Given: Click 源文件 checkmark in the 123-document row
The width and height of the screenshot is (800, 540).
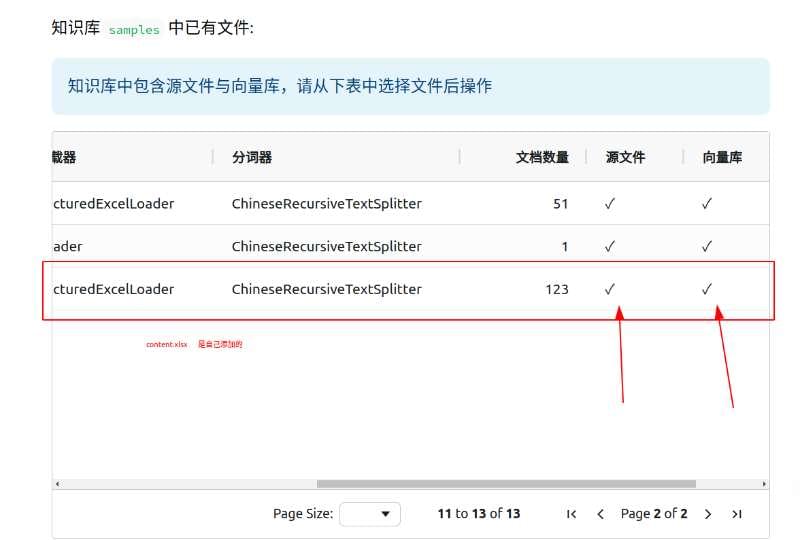Looking at the screenshot, I should [610, 289].
